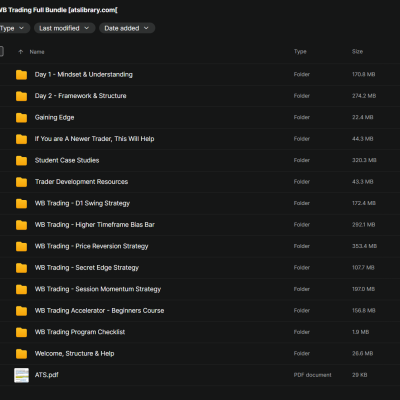
Task: Click the Welcome, Structure & Help folder icon
Action: 21,353
